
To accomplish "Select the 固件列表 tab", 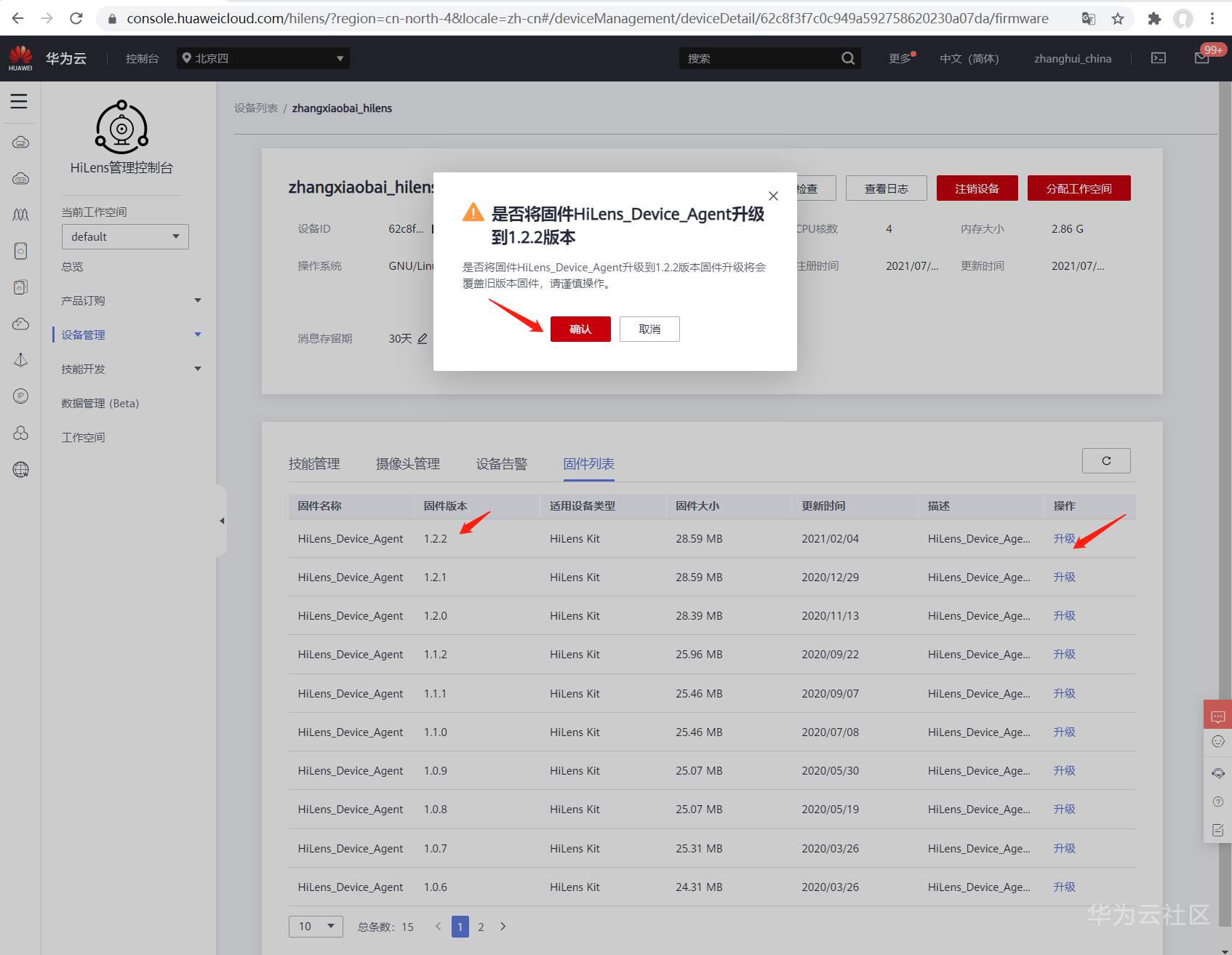I will (x=589, y=464).
